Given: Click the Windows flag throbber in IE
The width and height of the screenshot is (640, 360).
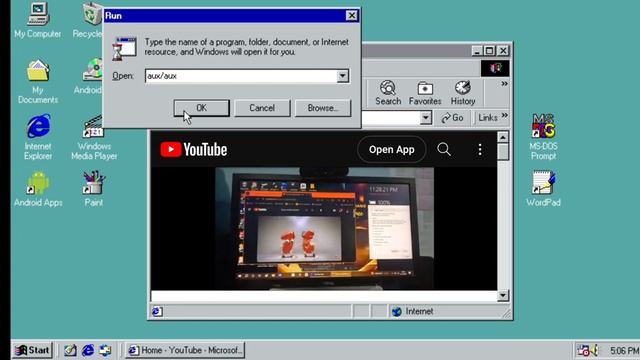Looking at the screenshot, I should tap(495, 68).
